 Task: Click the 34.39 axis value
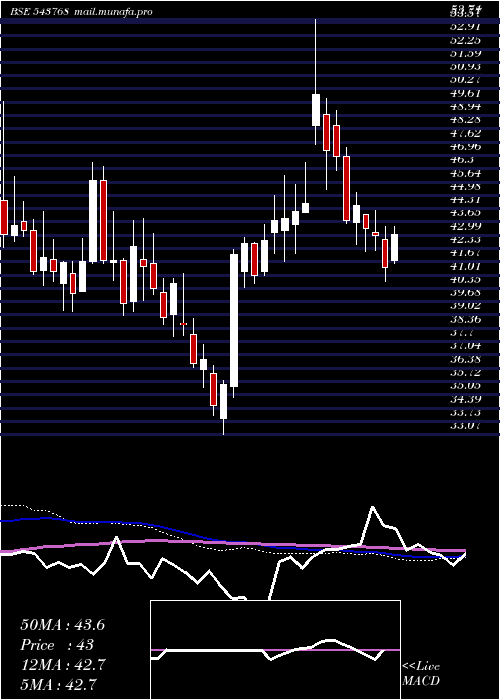[x=466, y=399]
